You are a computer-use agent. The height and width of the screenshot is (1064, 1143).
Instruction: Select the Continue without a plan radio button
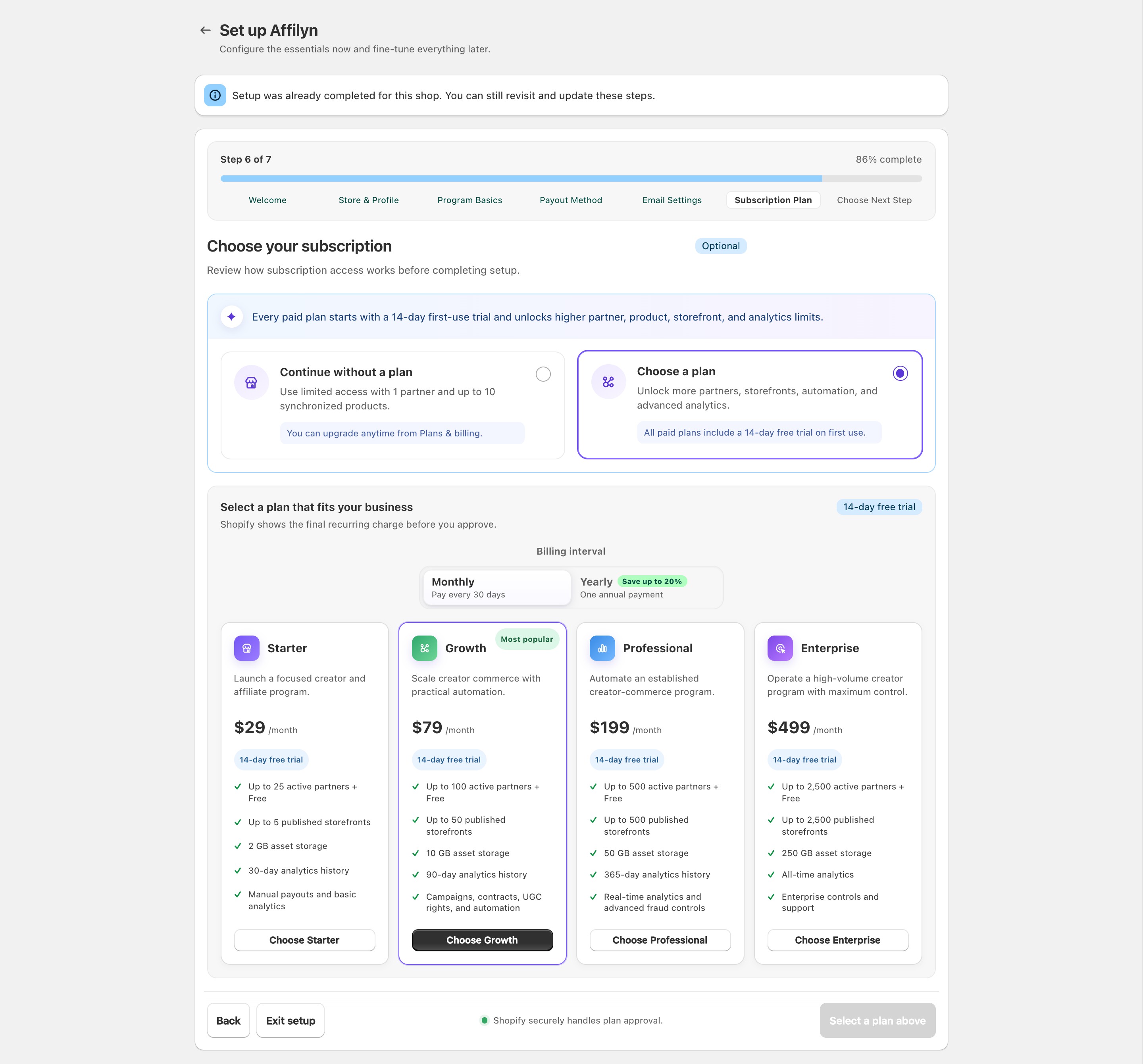click(543, 374)
